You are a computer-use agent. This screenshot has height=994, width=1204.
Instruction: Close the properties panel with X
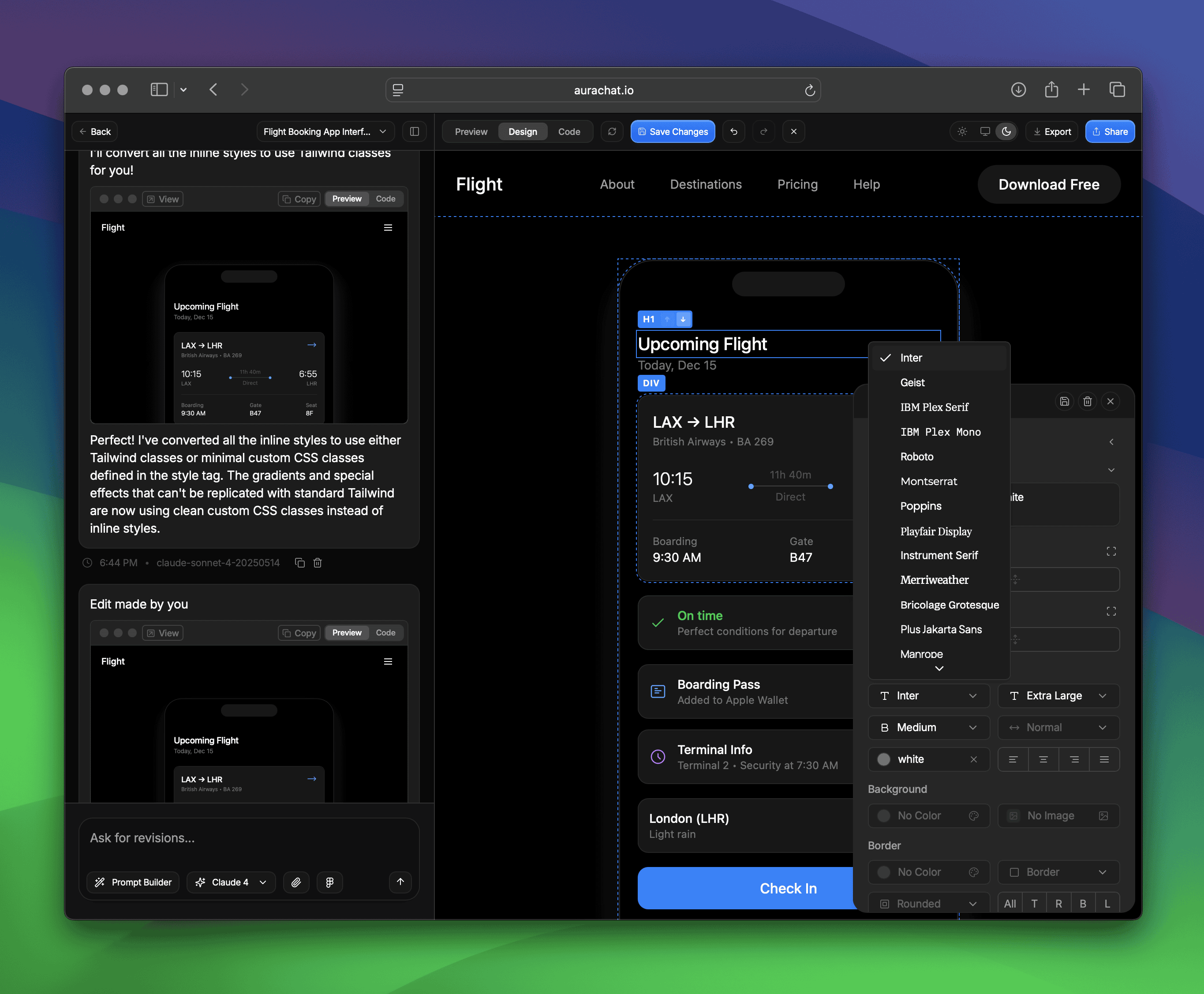1110,401
